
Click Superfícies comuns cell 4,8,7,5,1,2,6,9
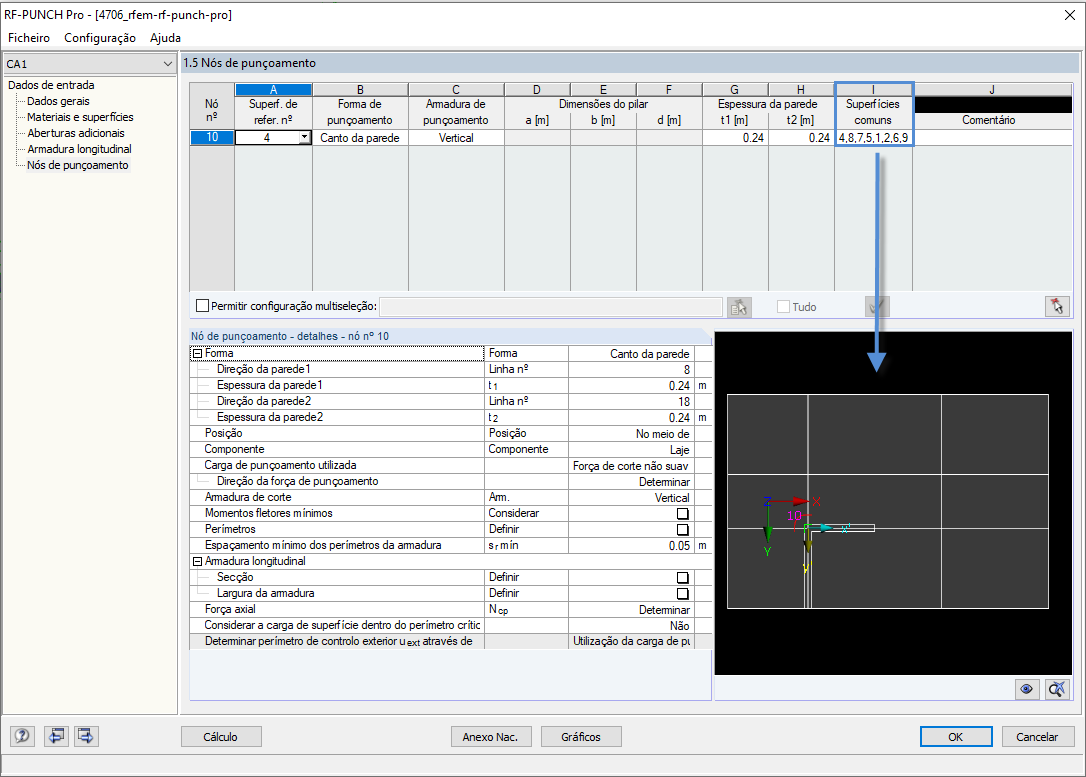(873, 138)
